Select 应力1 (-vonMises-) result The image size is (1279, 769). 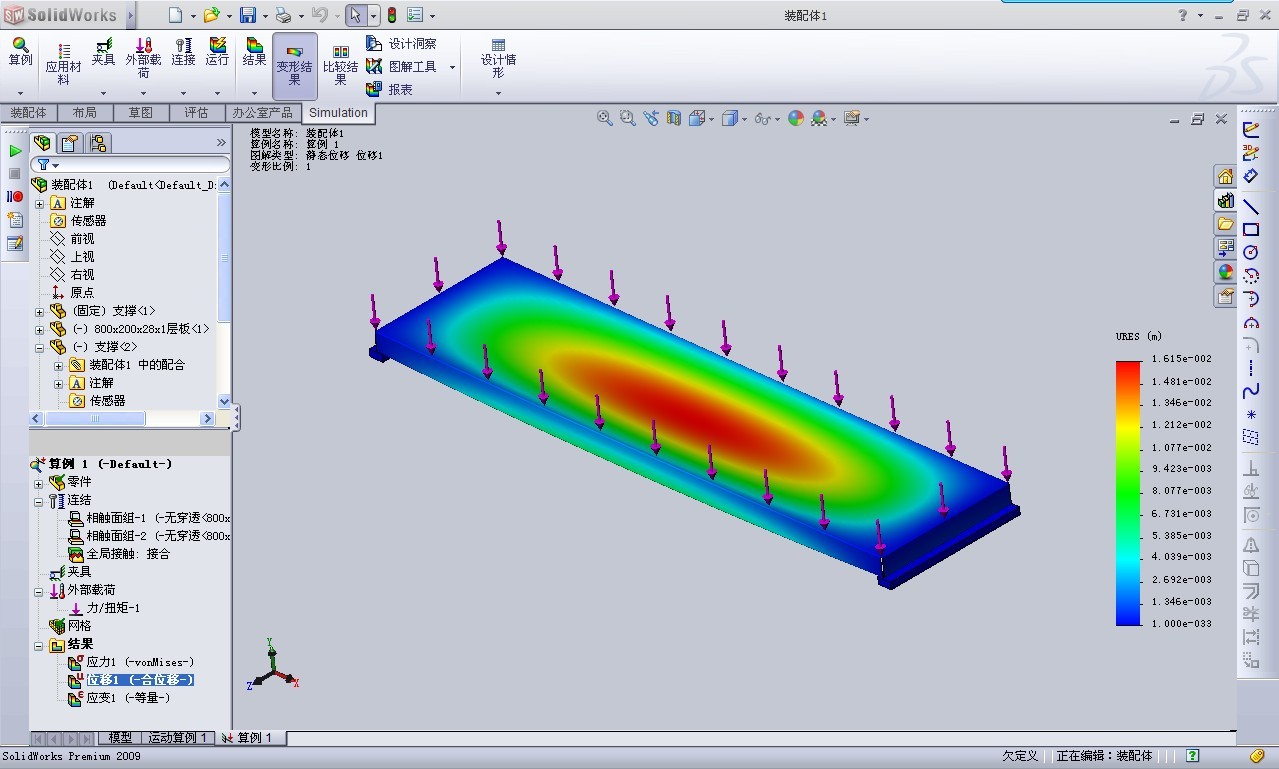coord(140,662)
